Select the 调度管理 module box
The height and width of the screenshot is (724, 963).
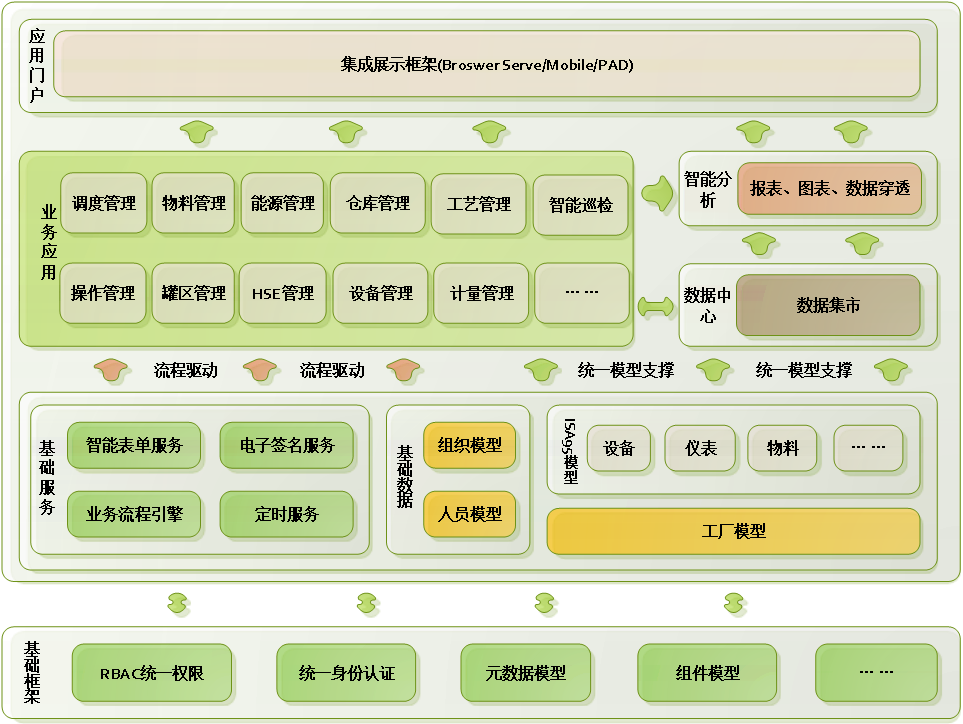[x=104, y=203]
